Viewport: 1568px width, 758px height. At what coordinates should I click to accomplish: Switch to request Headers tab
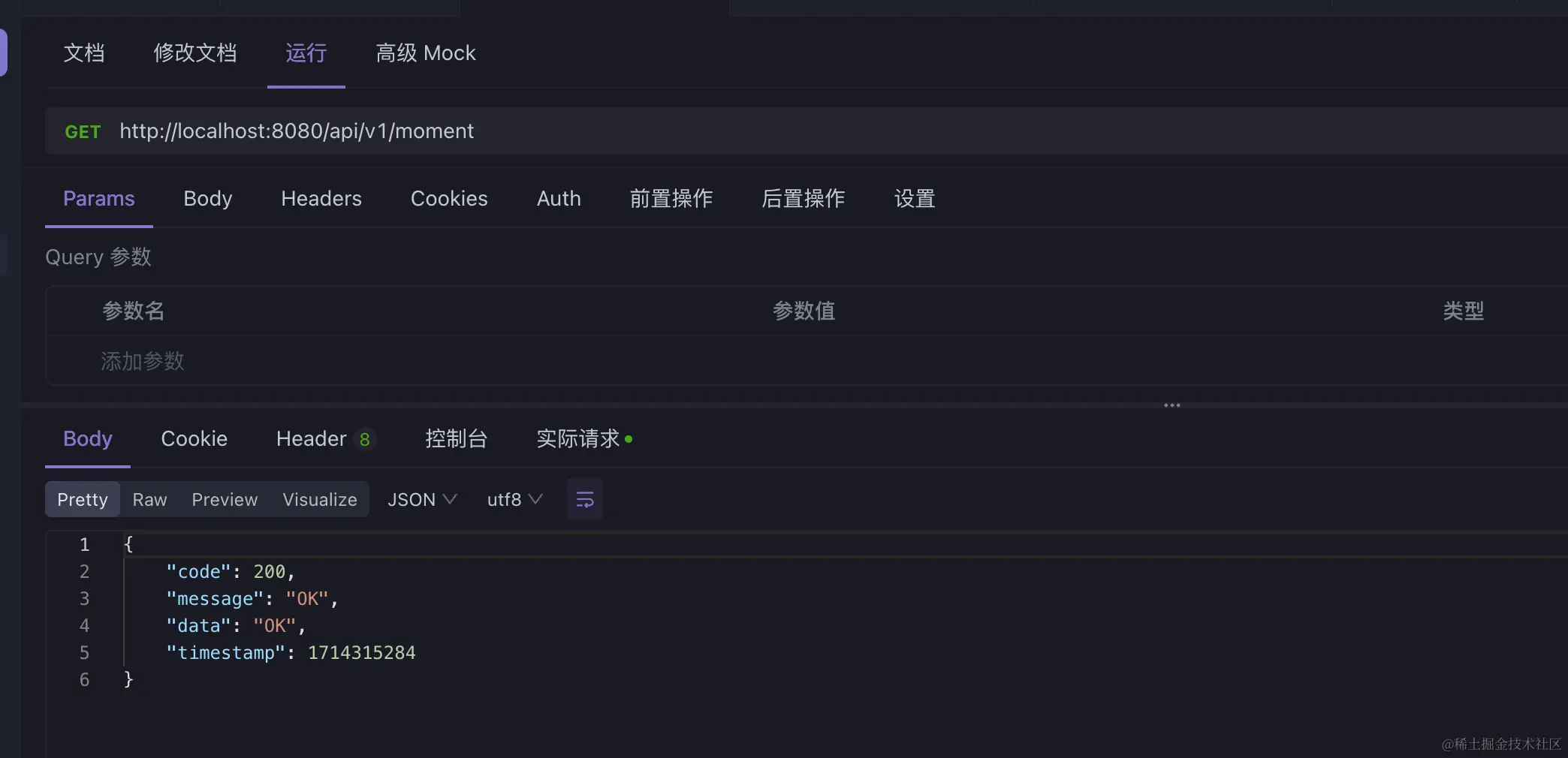coord(321,199)
